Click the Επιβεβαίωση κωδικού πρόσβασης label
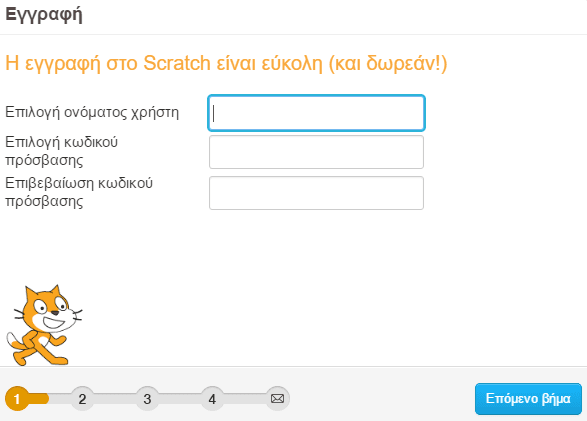 79,192
